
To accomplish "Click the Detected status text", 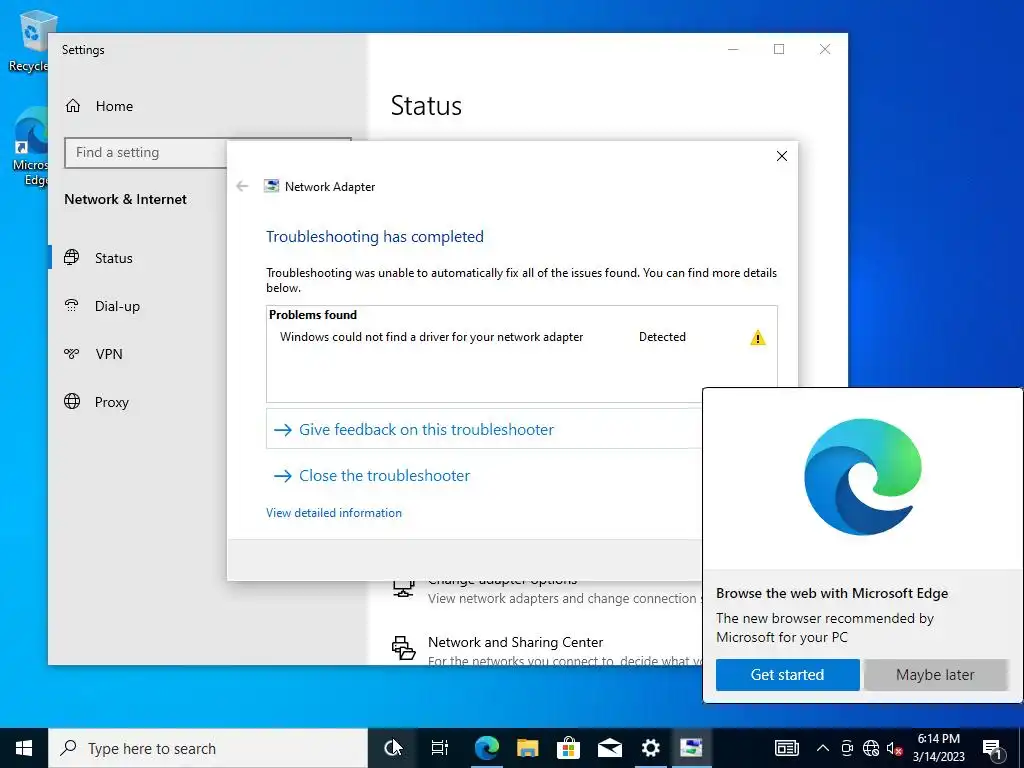I will pos(662,337).
